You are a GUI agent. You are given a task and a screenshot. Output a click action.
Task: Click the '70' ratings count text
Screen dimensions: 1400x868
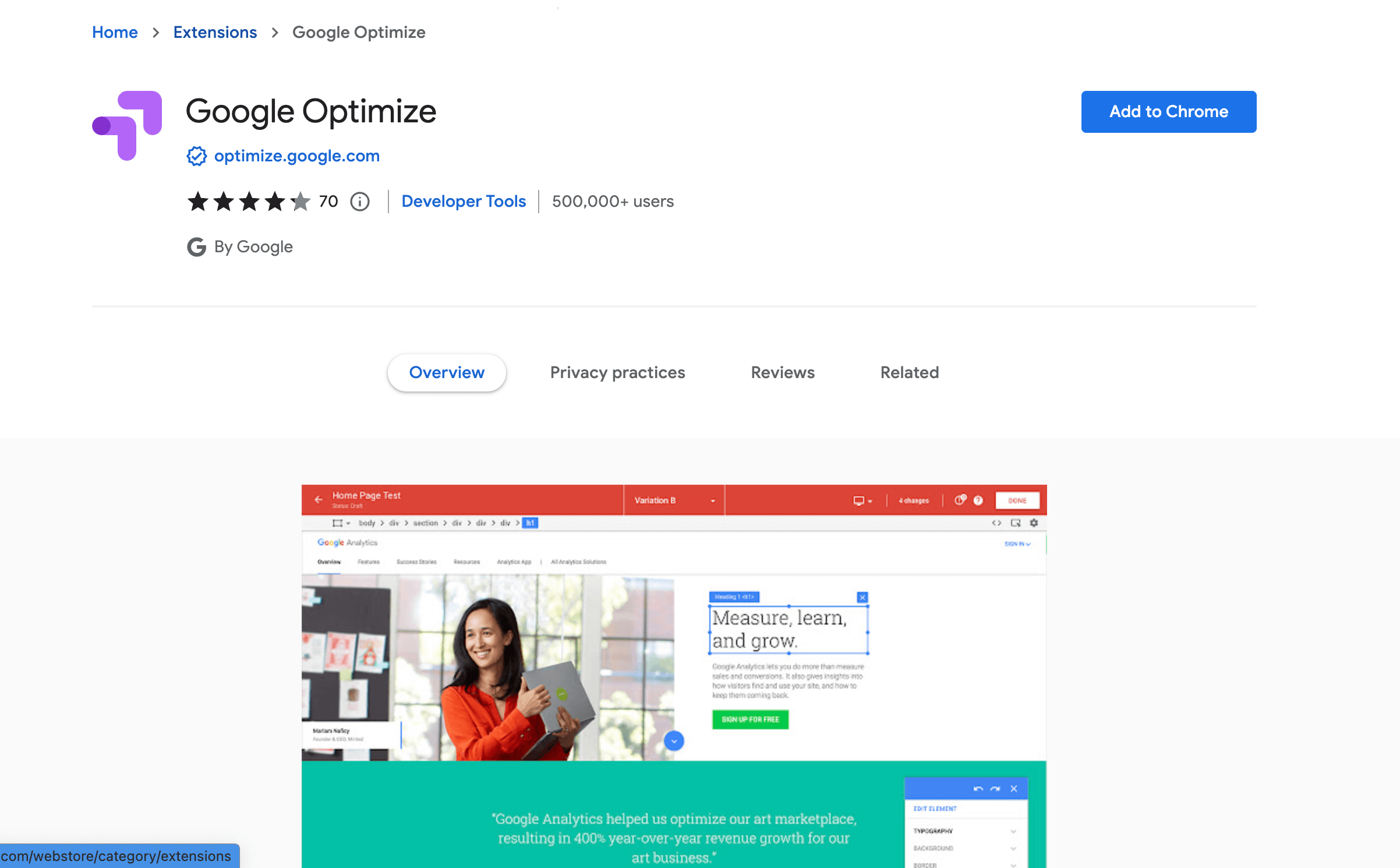point(328,202)
